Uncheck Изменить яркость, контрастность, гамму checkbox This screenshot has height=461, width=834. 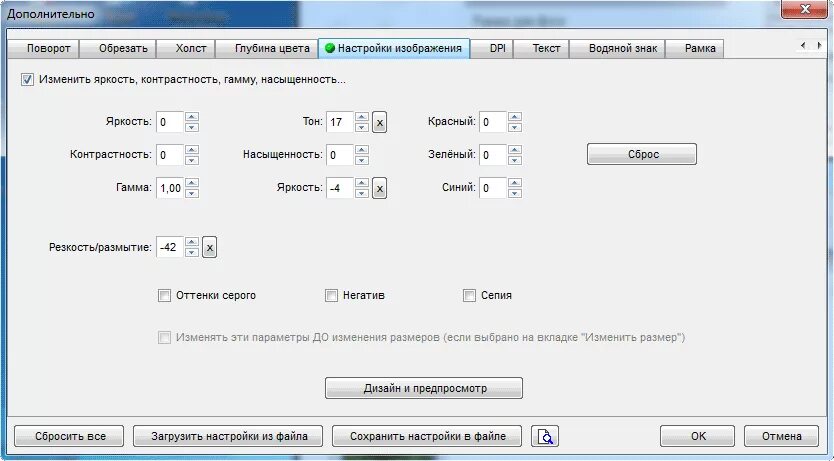tap(27, 80)
